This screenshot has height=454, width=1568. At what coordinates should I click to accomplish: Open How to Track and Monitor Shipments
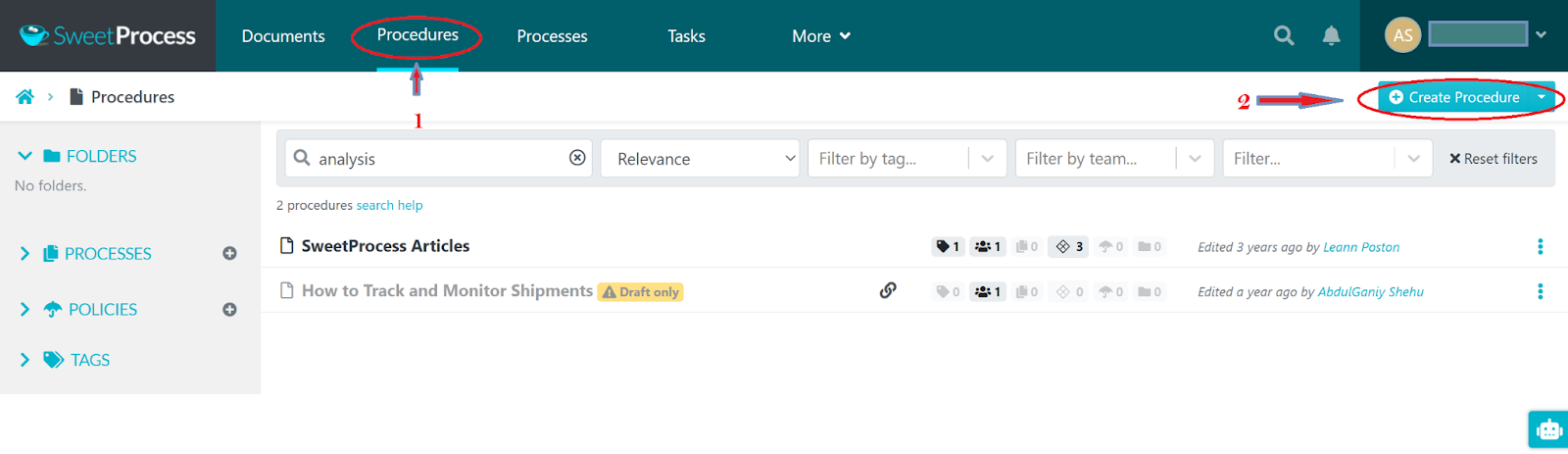point(447,290)
